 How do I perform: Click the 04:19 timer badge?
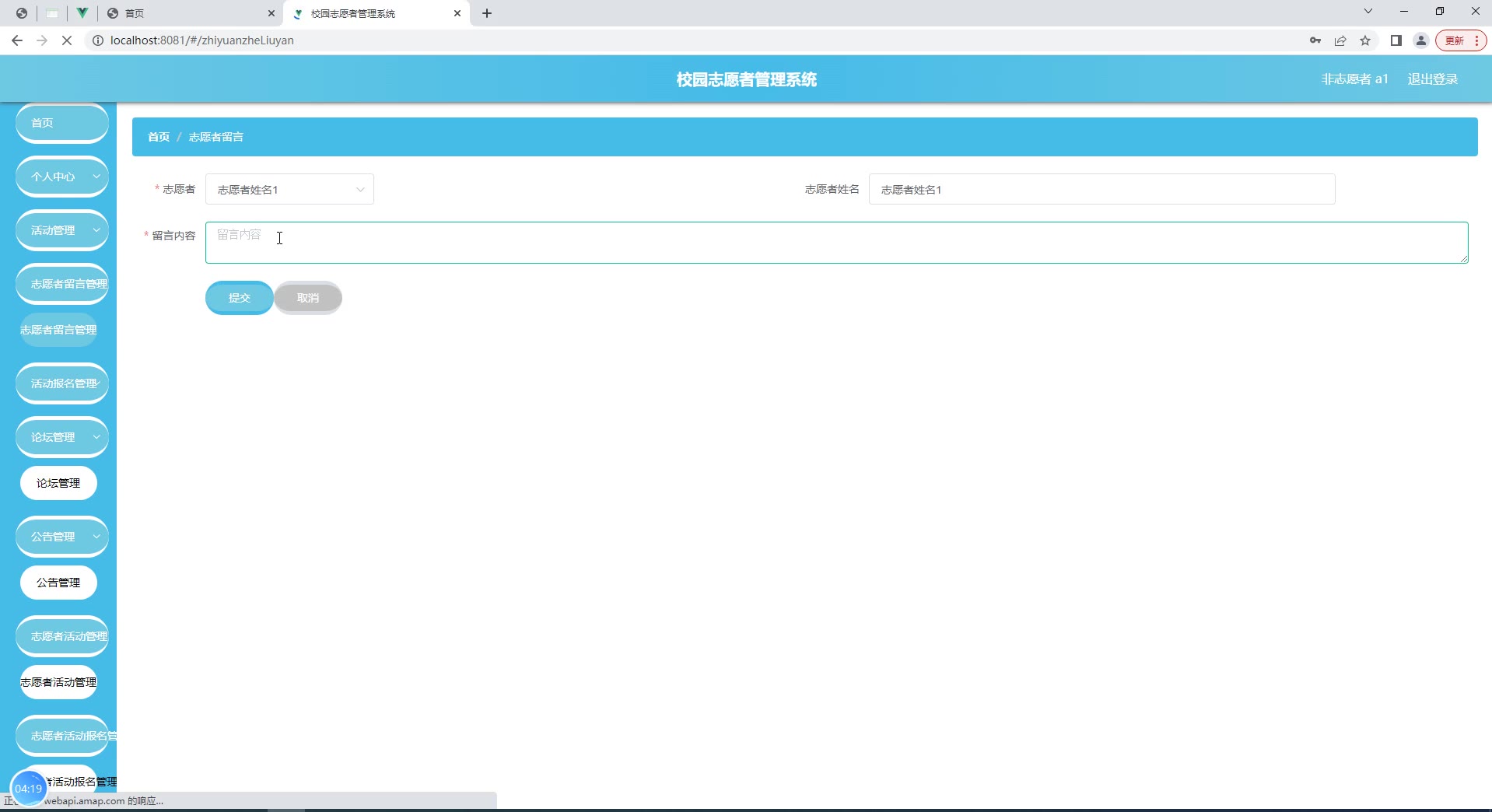tap(29, 789)
